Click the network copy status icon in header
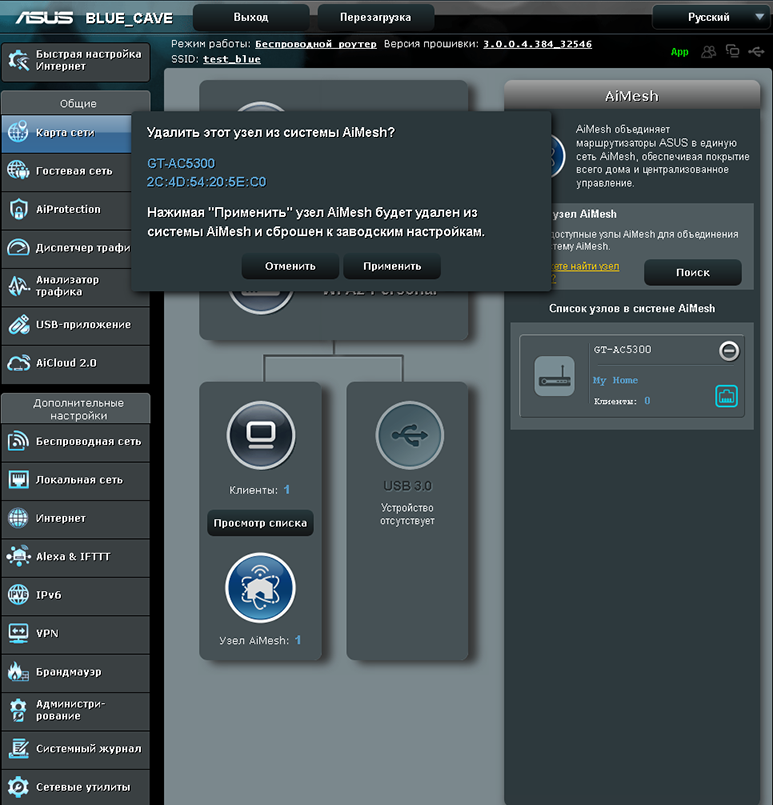773x805 pixels. 732,51
